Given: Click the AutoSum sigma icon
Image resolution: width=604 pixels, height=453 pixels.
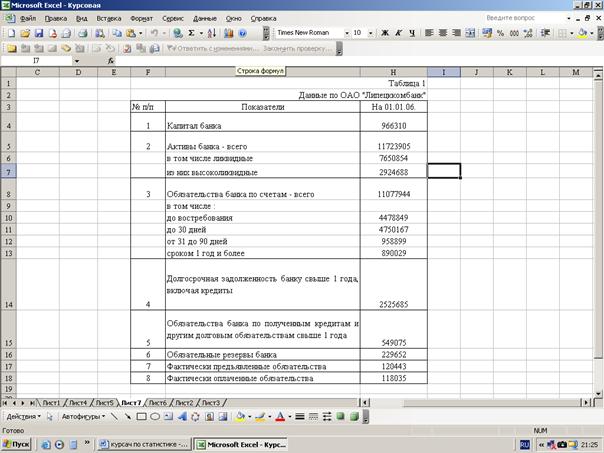Looking at the screenshot, I should [x=191, y=33].
